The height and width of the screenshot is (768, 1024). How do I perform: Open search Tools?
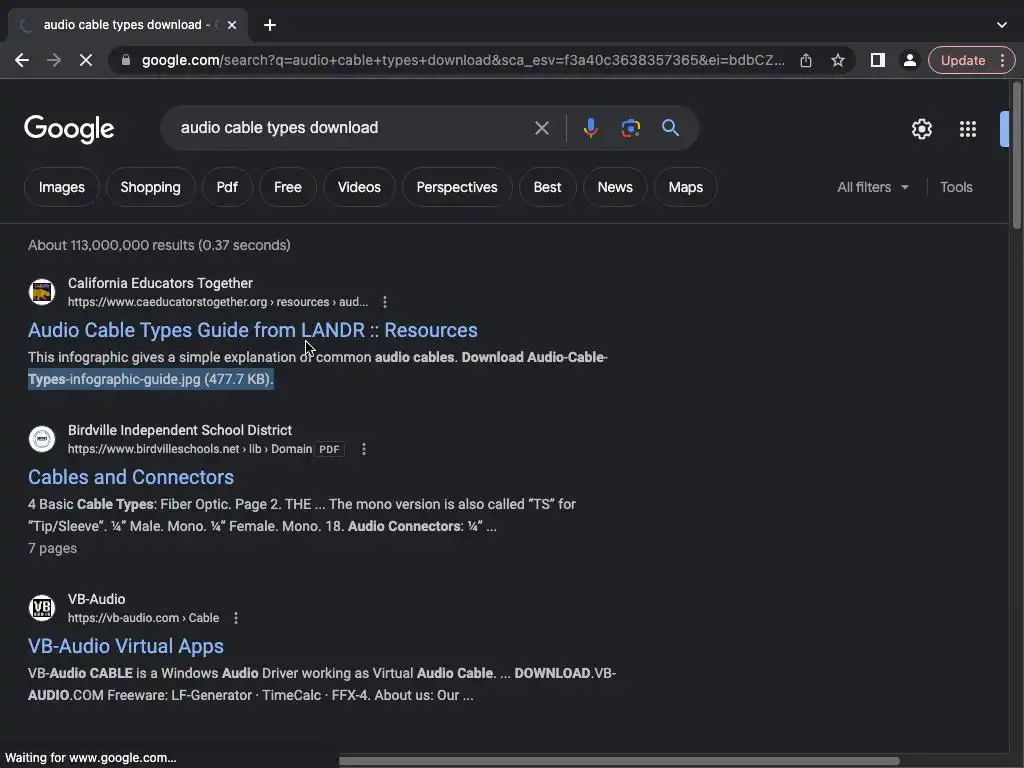(x=956, y=187)
